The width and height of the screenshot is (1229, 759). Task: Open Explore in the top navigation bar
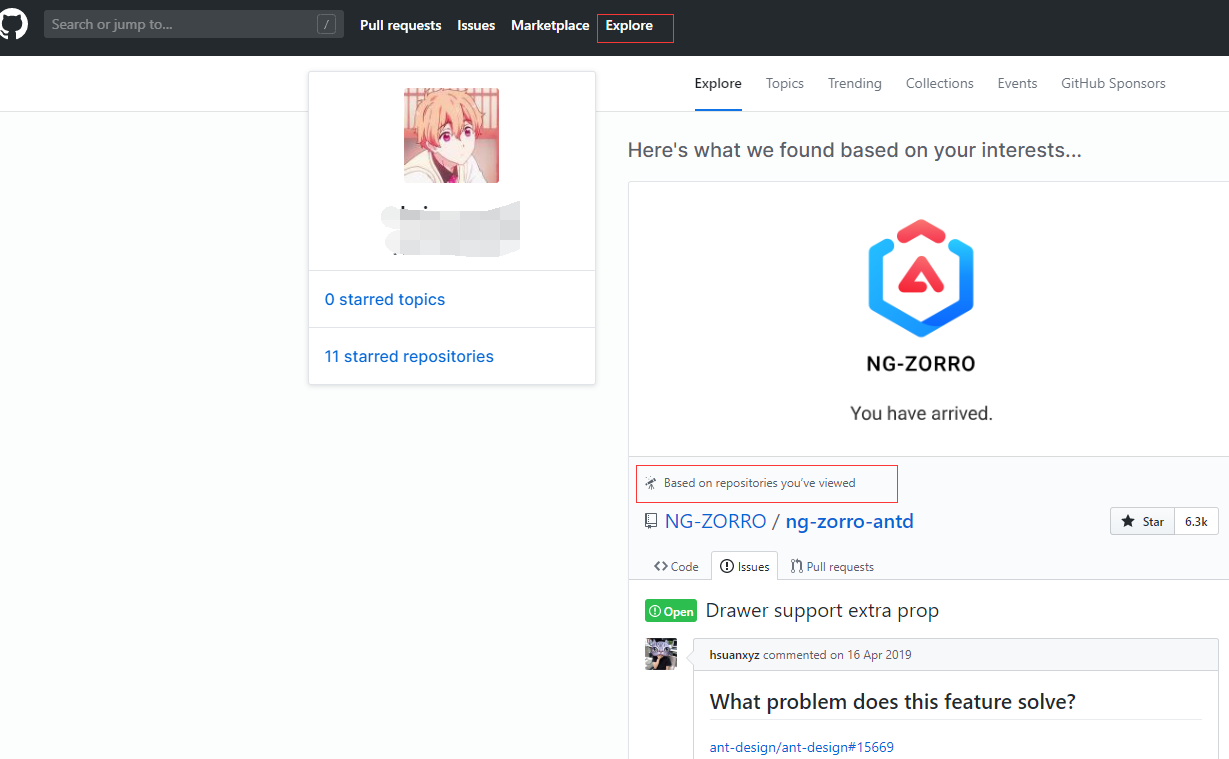coord(629,25)
